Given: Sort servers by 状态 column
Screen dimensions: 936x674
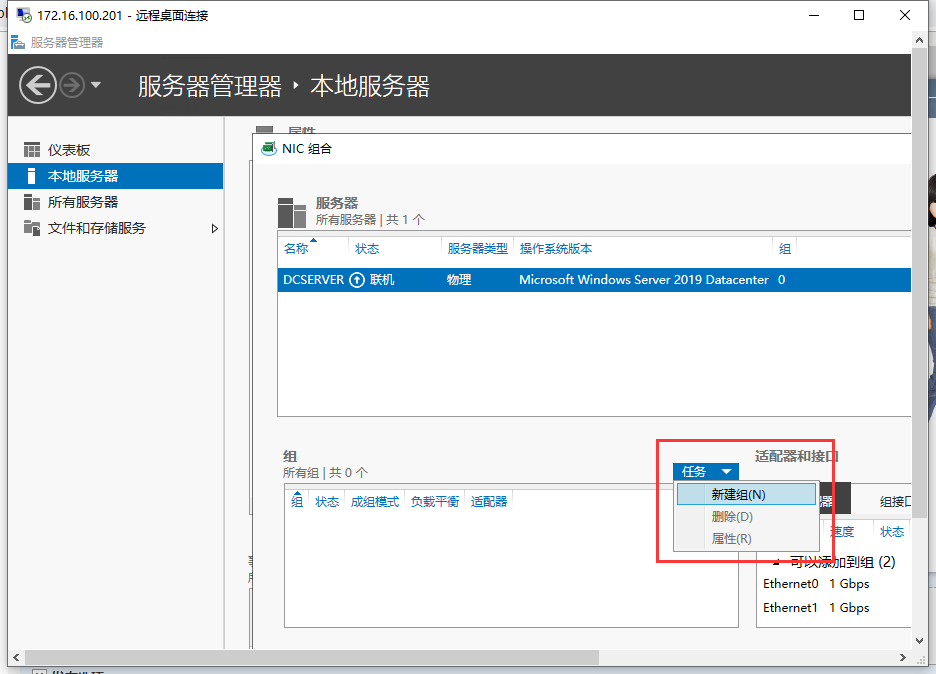Looking at the screenshot, I should (x=367, y=249).
